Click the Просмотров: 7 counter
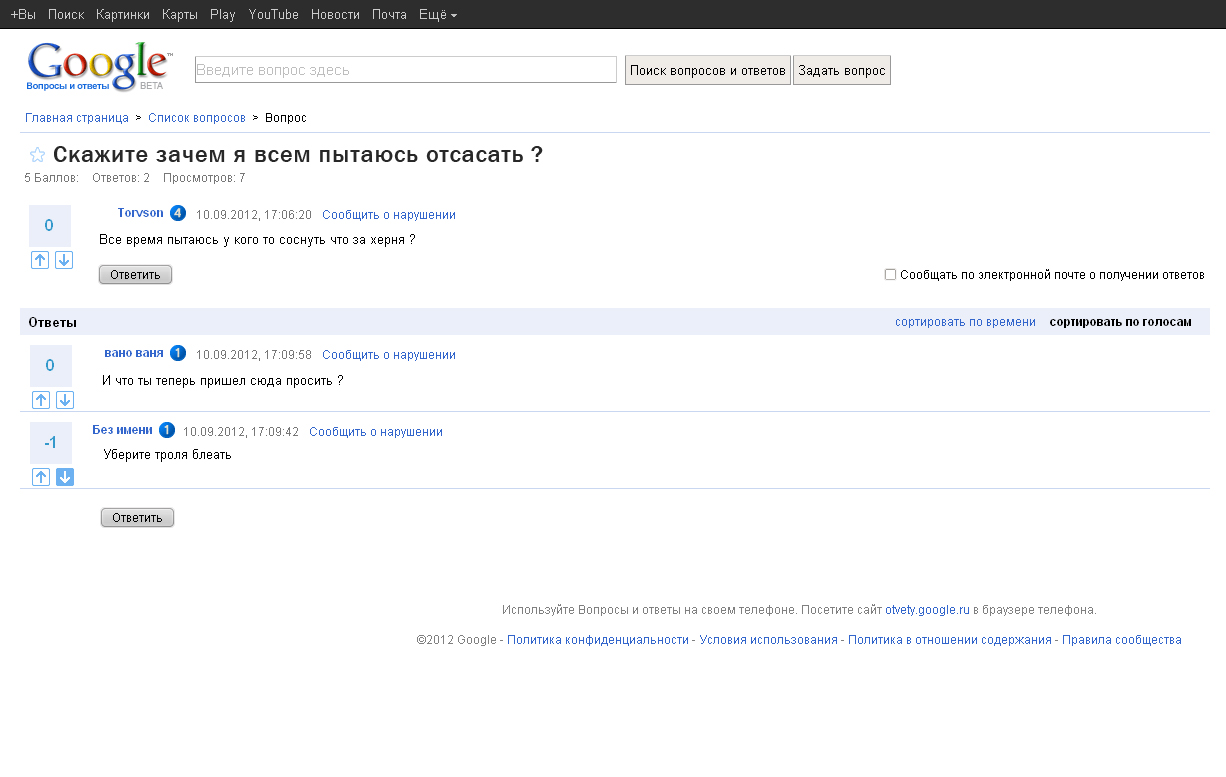1226x777 pixels. click(x=204, y=178)
